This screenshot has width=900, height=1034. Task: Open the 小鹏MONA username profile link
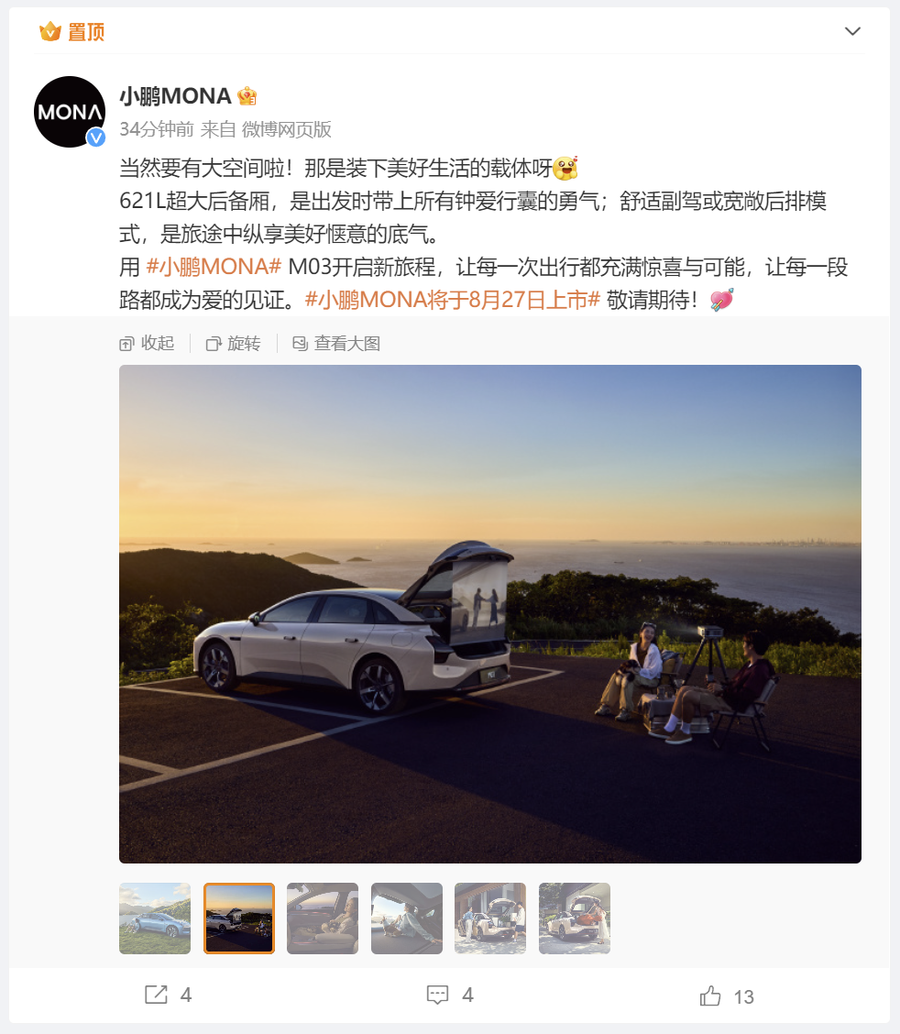[175, 96]
